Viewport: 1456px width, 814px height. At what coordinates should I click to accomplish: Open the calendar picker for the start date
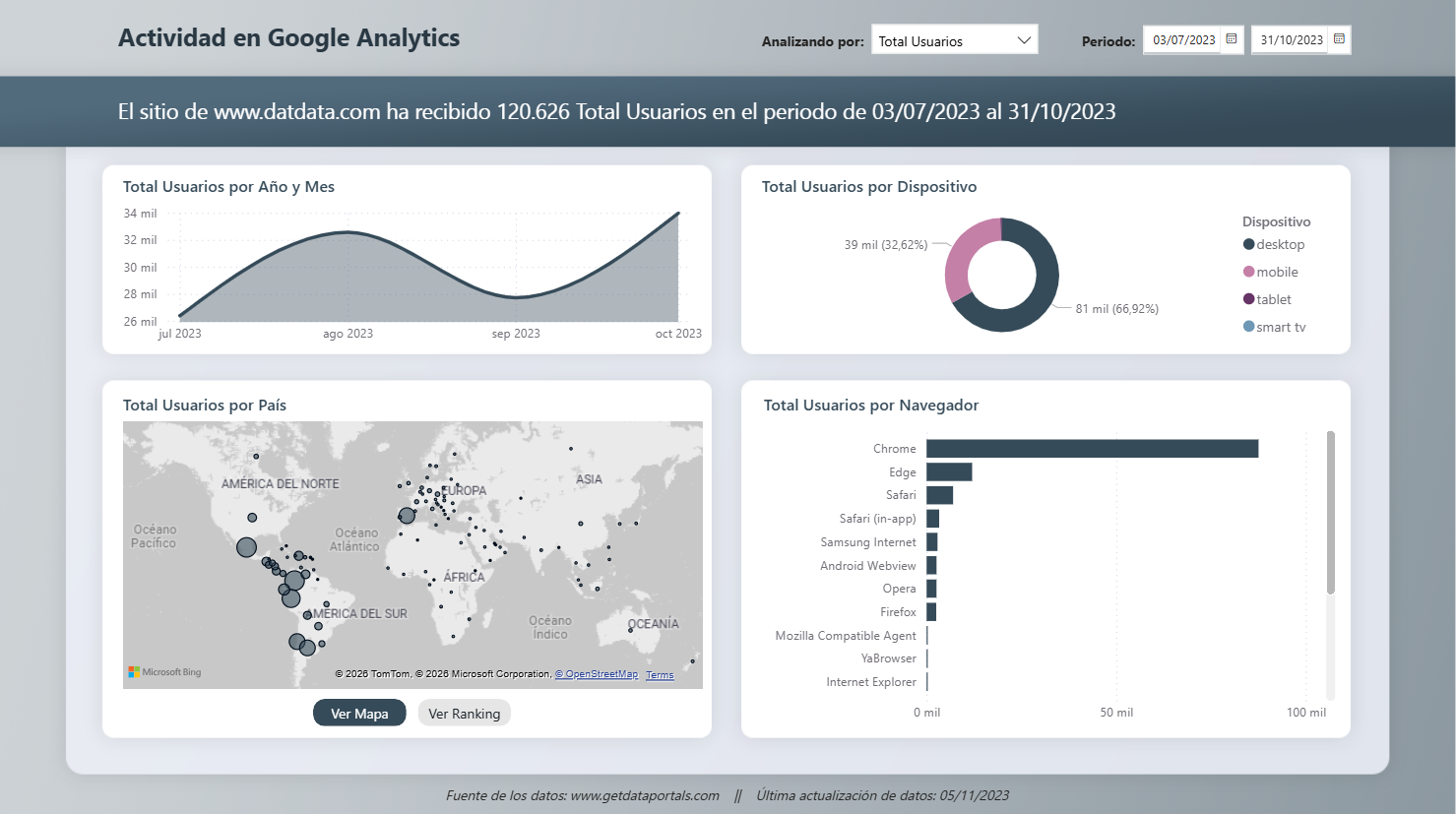coord(1230,39)
